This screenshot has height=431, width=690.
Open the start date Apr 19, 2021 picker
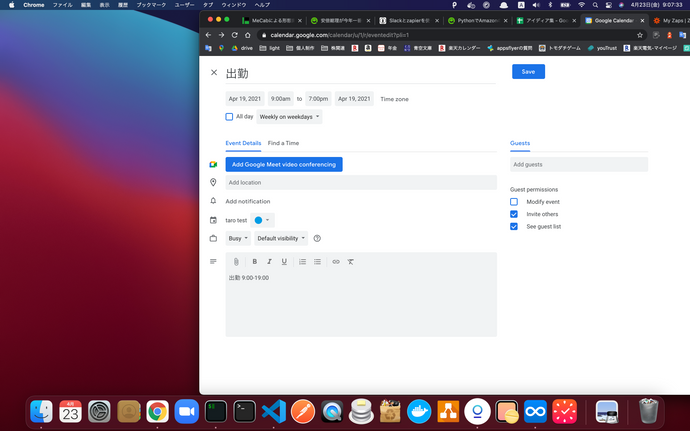[245, 99]
